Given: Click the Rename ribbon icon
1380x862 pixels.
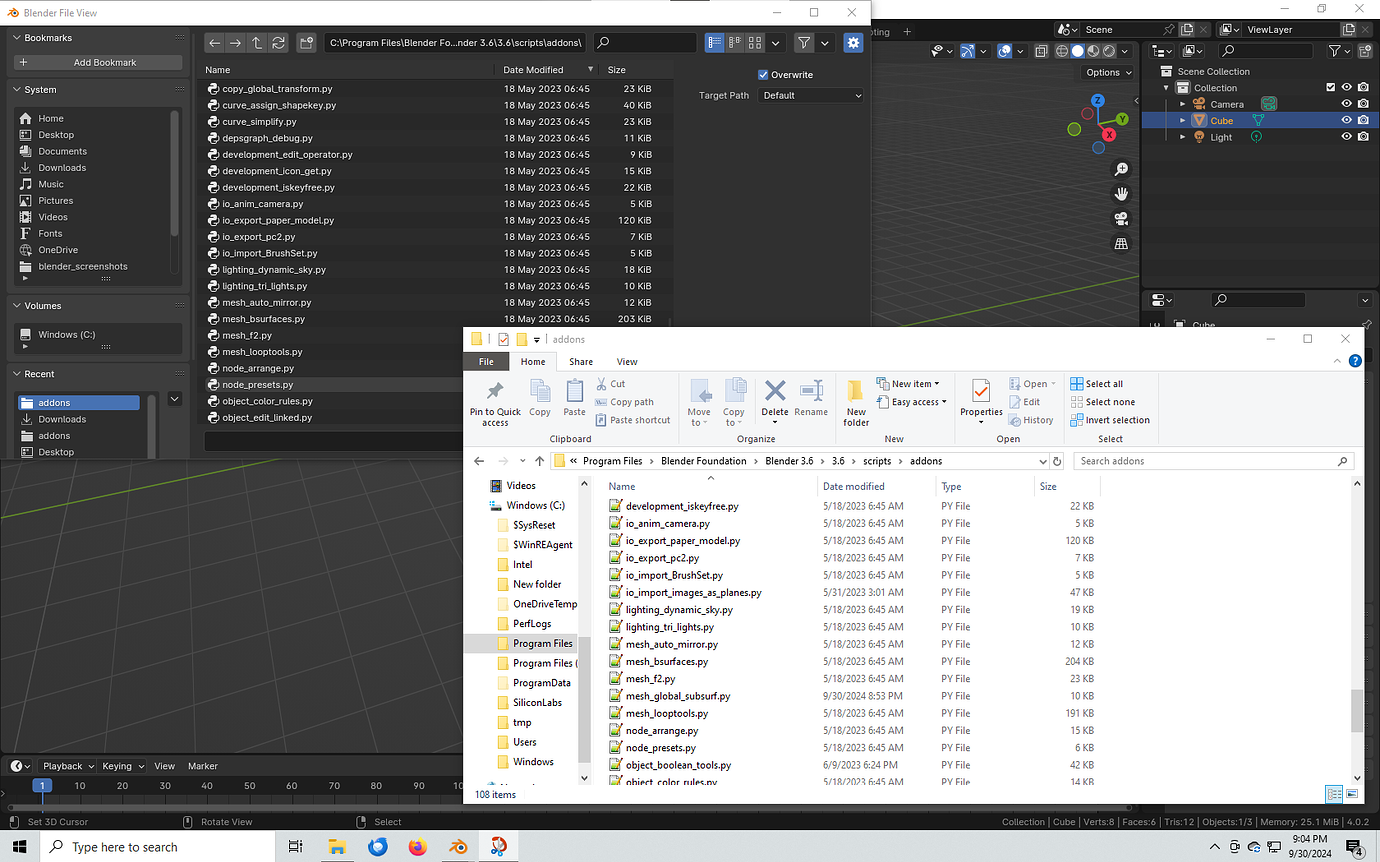Looking at the screenshot, I should pyautogui.click(x=811, y=399).
